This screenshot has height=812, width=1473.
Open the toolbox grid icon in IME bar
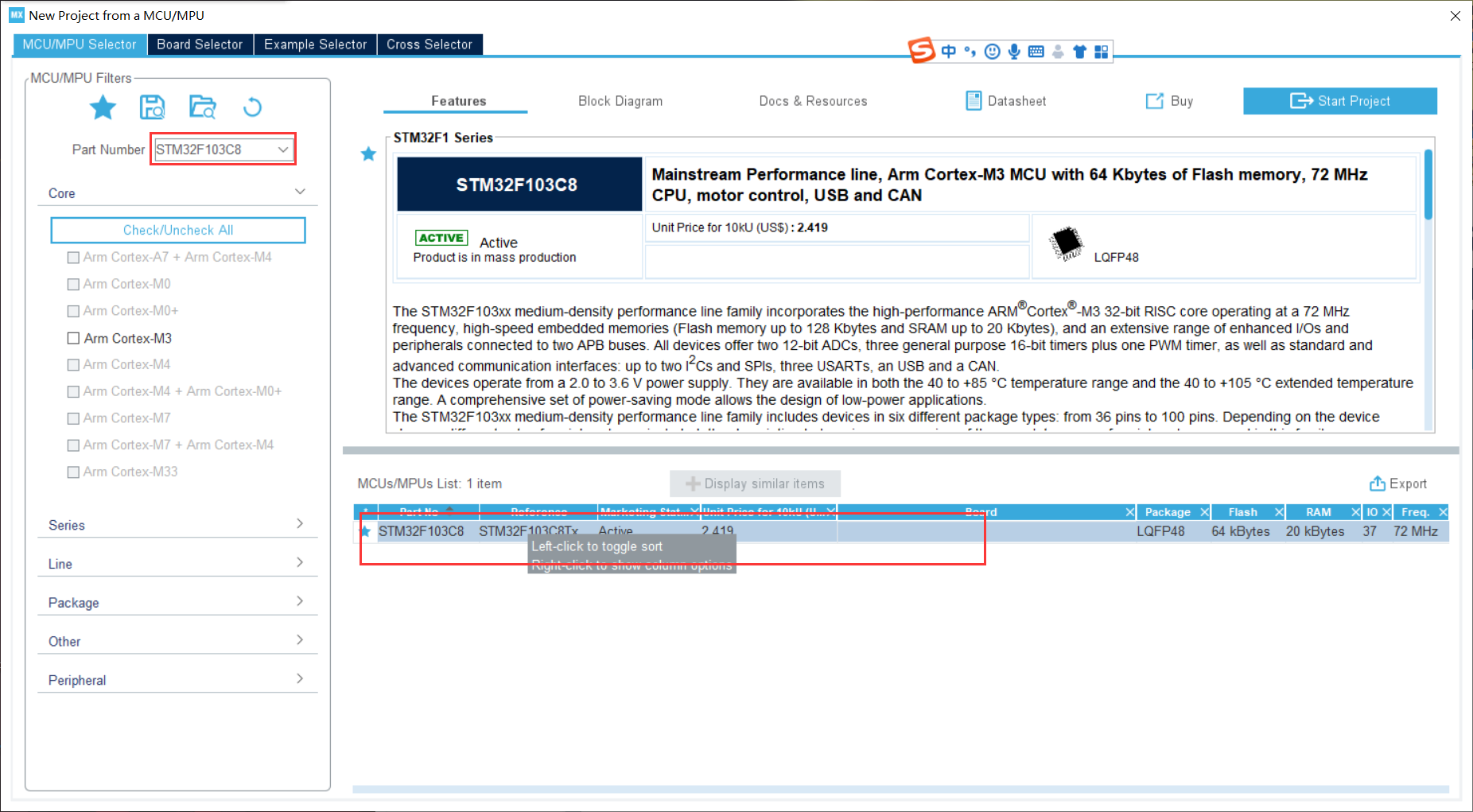(x=1101, y=52)
